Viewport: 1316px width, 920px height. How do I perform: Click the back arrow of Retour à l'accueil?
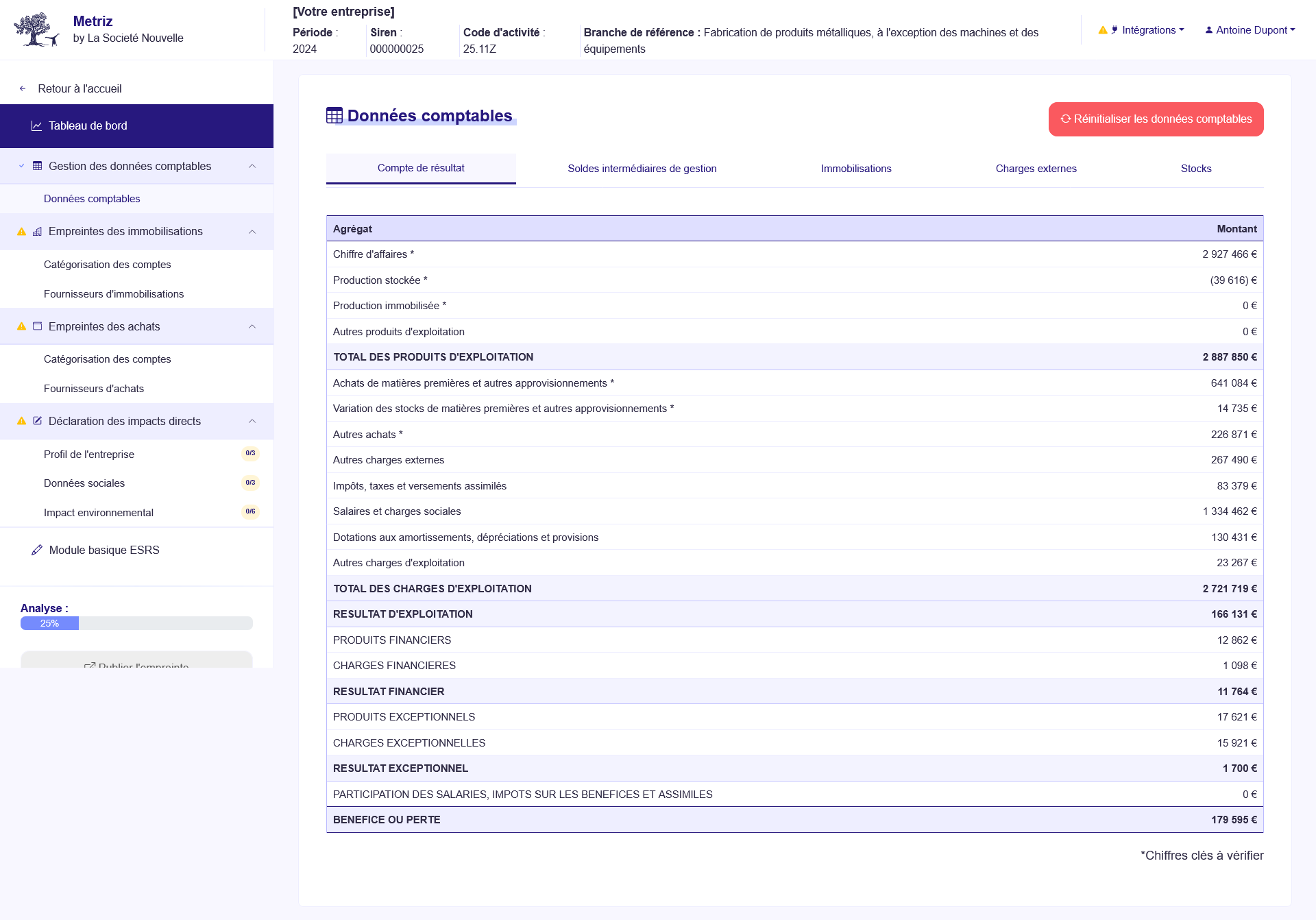(21, 88)
